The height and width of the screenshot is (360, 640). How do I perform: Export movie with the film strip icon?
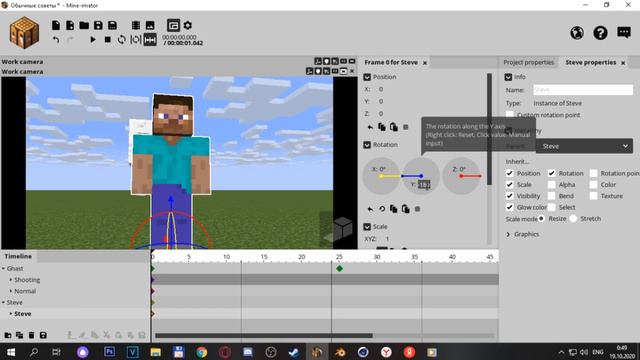(136, 25)
